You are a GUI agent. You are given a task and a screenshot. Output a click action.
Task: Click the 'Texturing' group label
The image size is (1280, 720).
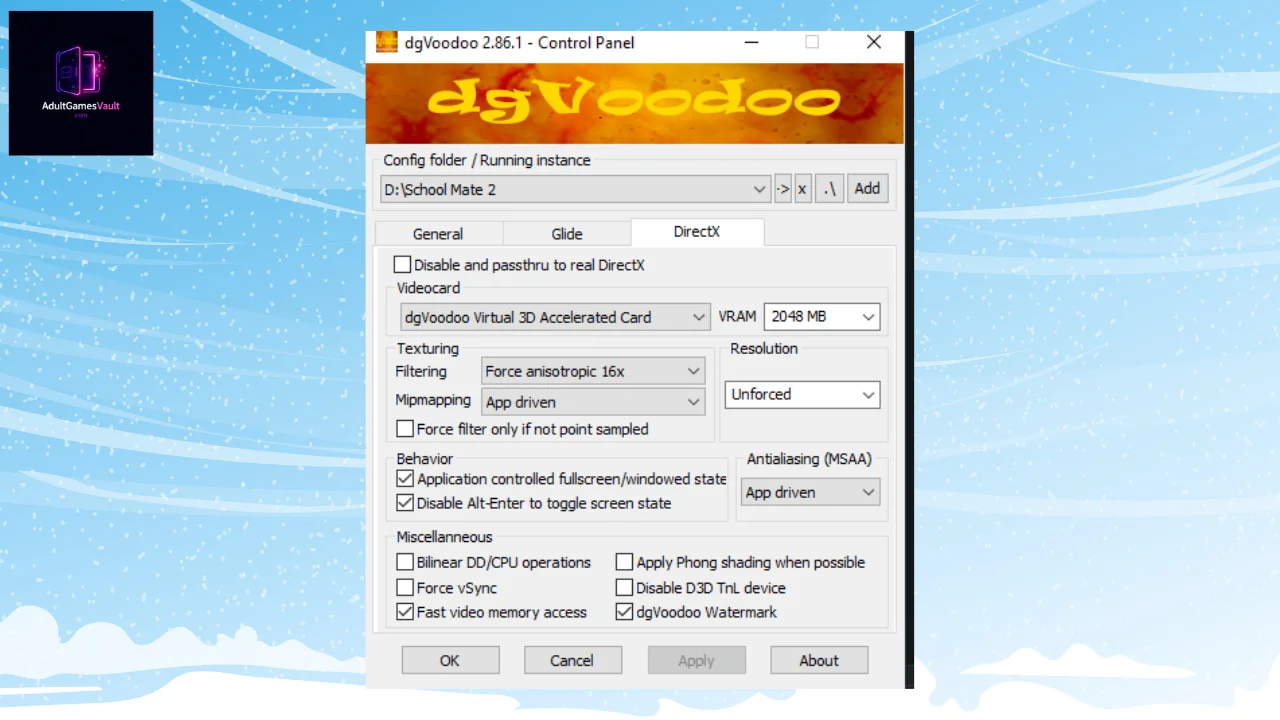point(428,349)
